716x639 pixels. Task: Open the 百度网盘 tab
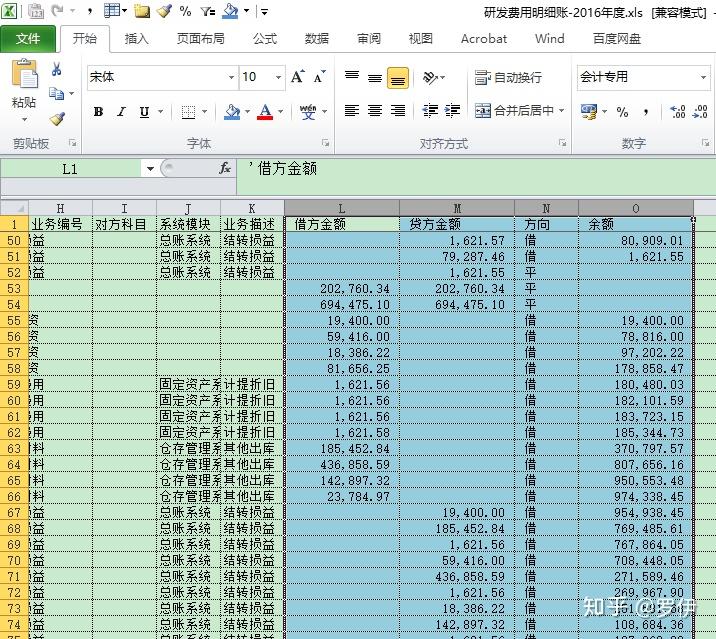click(616, 39)
